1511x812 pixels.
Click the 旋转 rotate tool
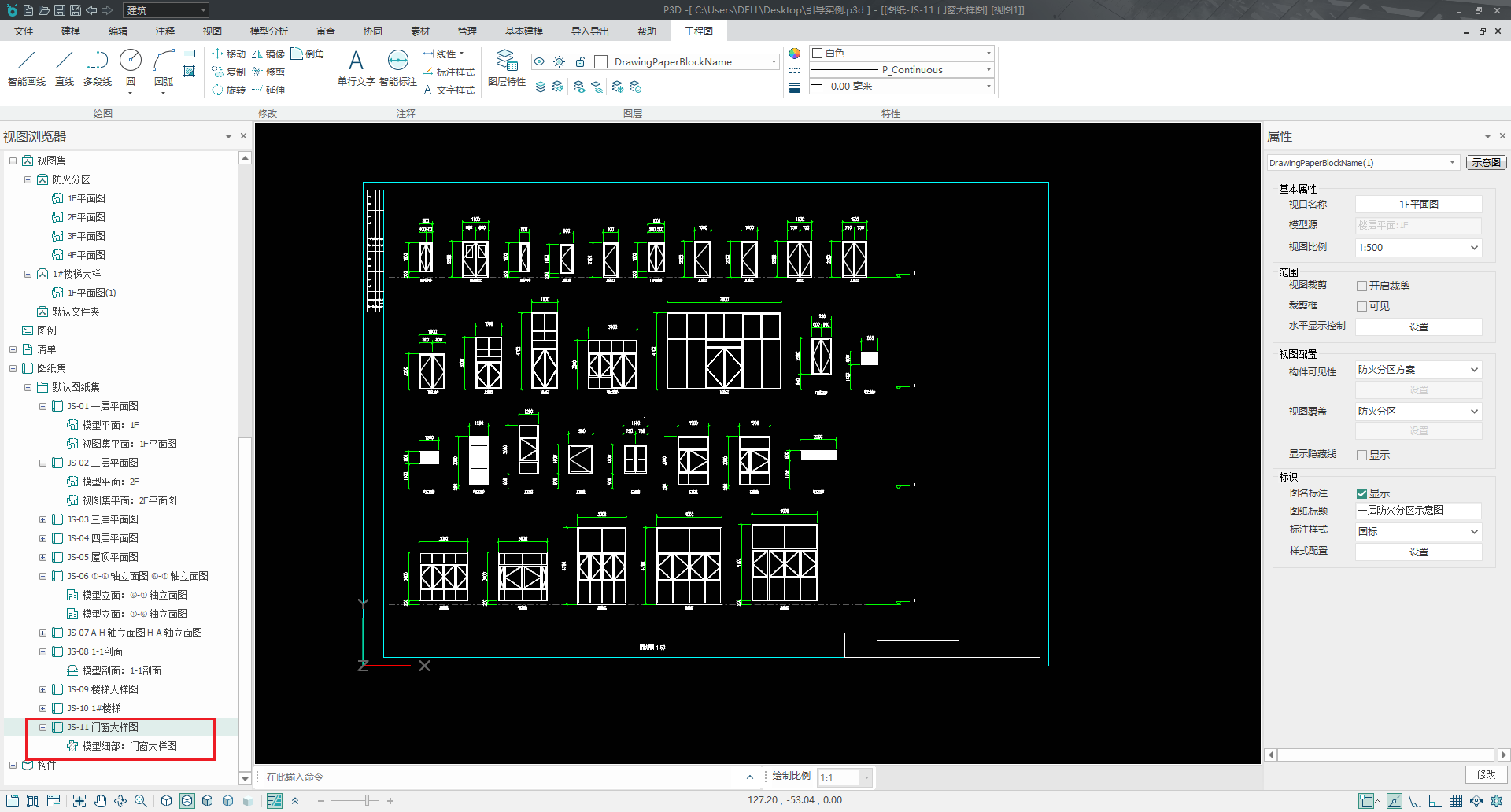(x=229, y=90)
